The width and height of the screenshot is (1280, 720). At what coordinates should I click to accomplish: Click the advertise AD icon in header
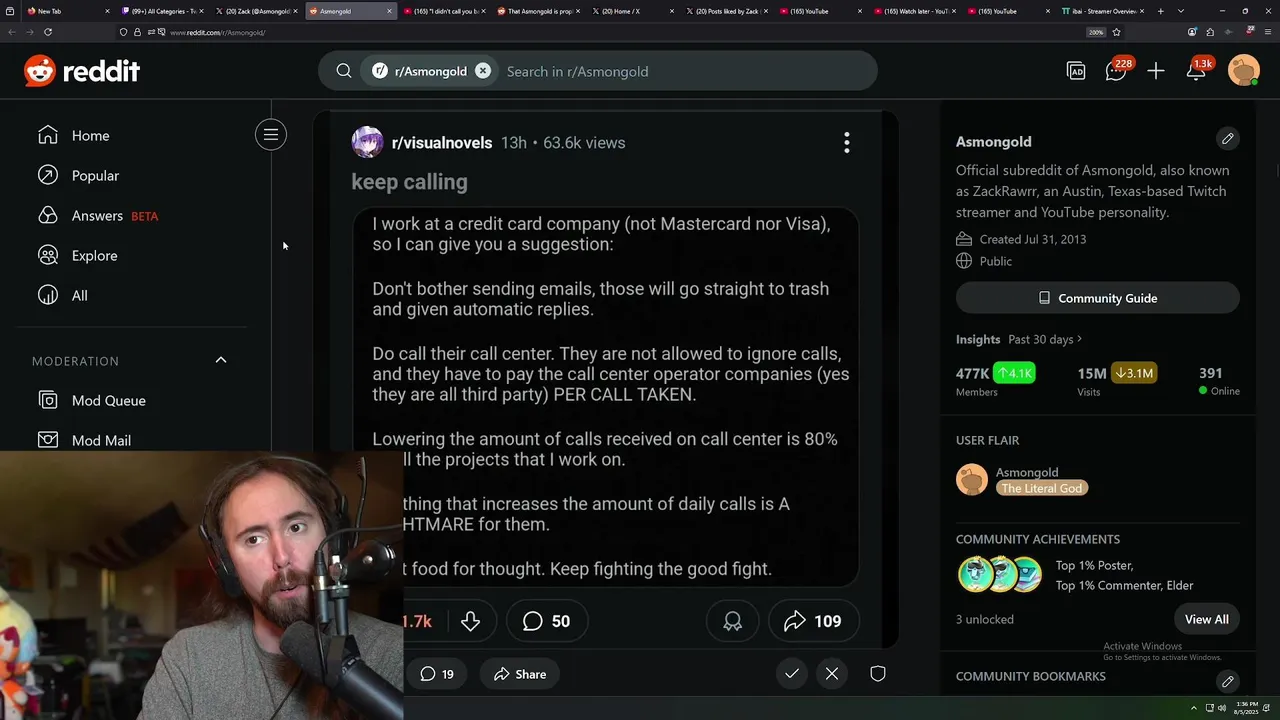[1076, 71]
